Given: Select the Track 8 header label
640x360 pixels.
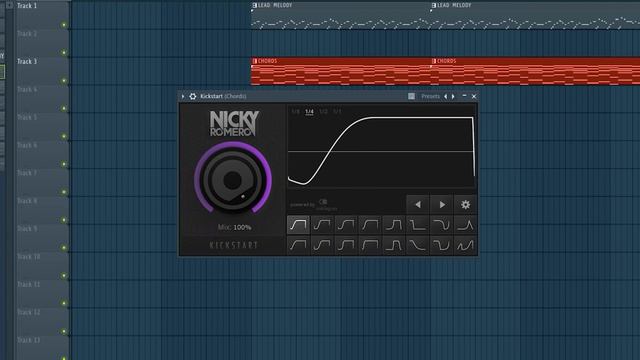Looking at the screenshot, I should [27, 201].
